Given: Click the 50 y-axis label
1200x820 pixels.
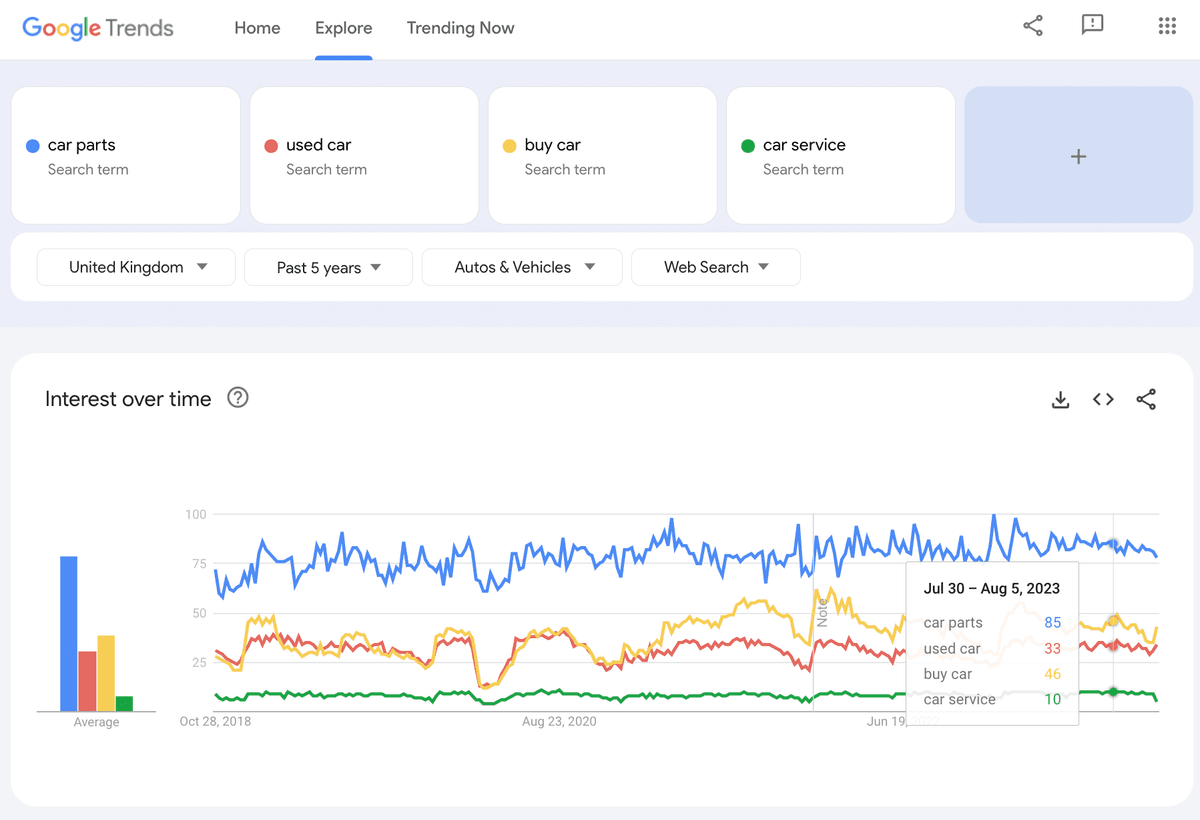Looking at the screenshot, I should click(x=198, y=613).
